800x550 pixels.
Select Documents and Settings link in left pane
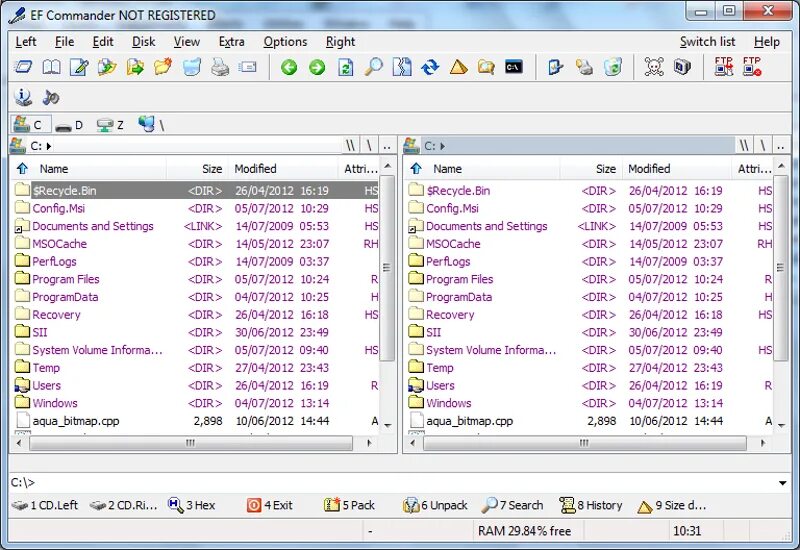click(195, 226)
